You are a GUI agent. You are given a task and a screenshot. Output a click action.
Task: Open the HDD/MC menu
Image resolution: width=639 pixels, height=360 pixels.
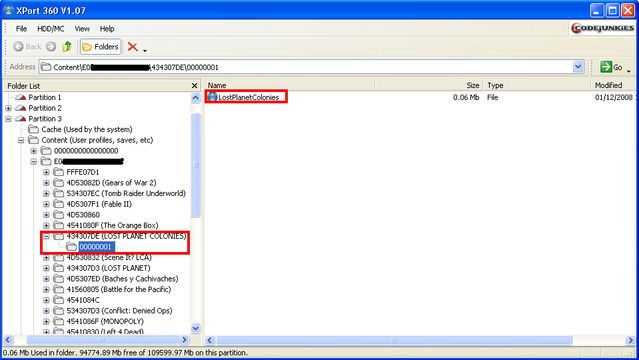[x=51, y=29]
